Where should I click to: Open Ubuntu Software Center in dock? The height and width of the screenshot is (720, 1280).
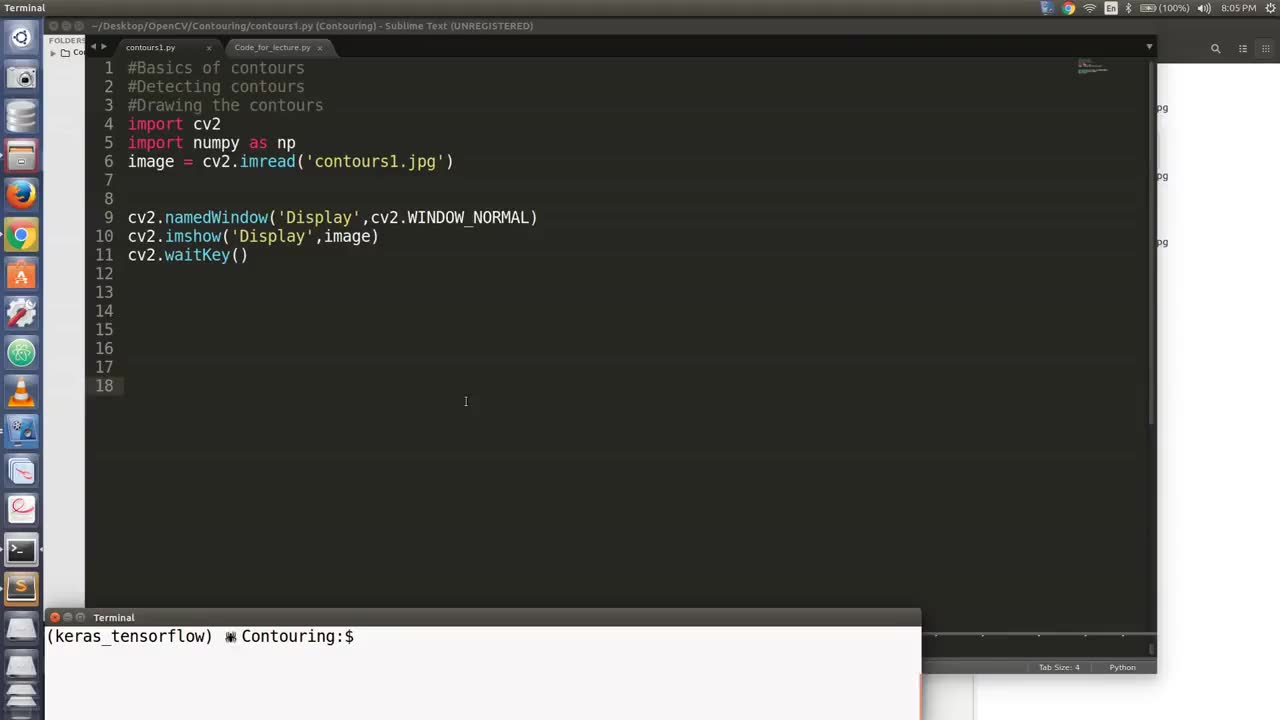21,274
